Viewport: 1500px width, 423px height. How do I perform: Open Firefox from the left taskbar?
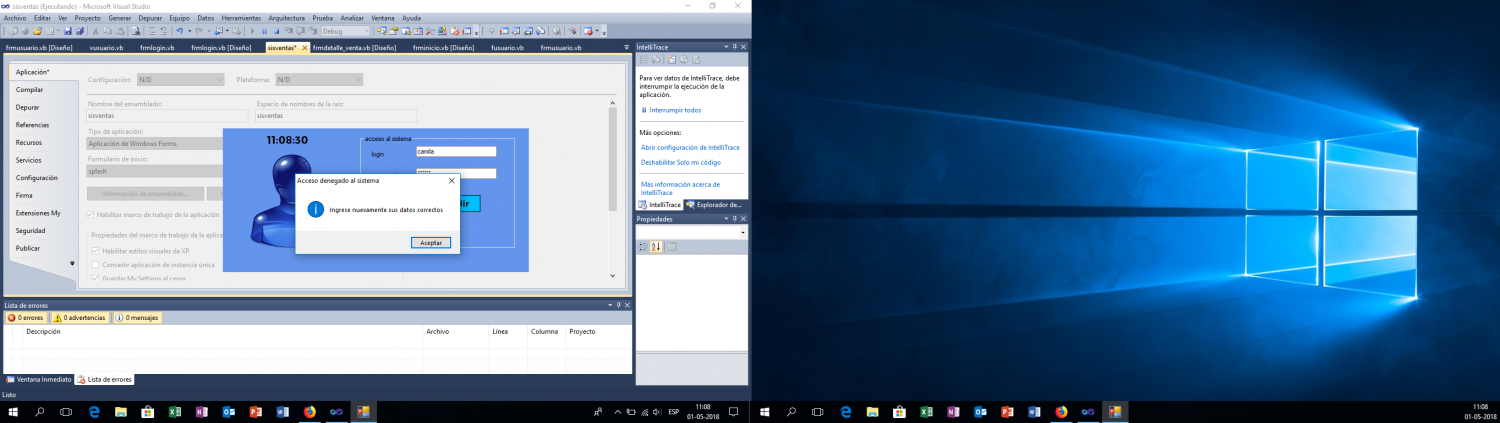coord(309,411)
